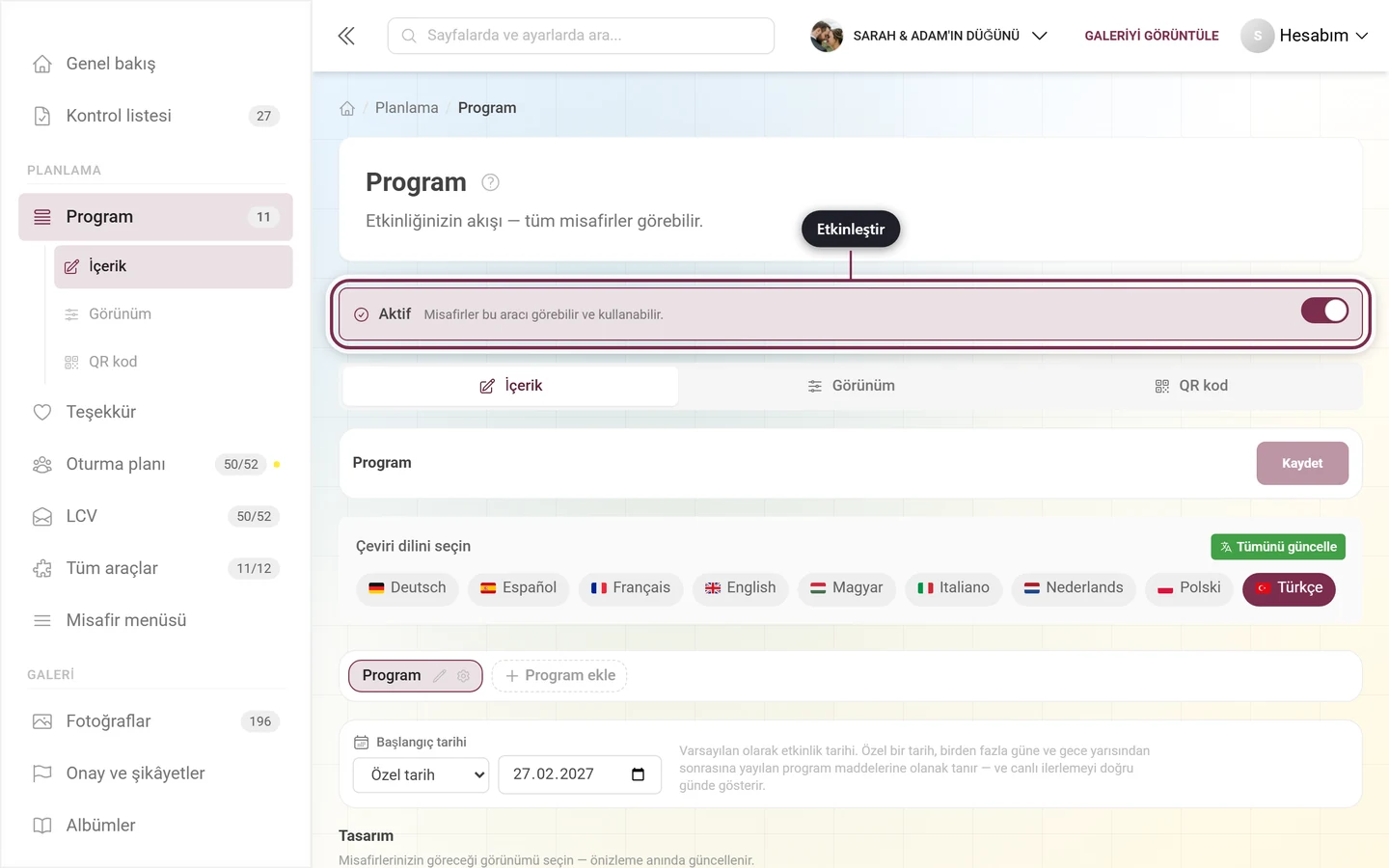Open İçerik item in sidebar
Screen dimensions: 1389x868
(x=174, y=267)
